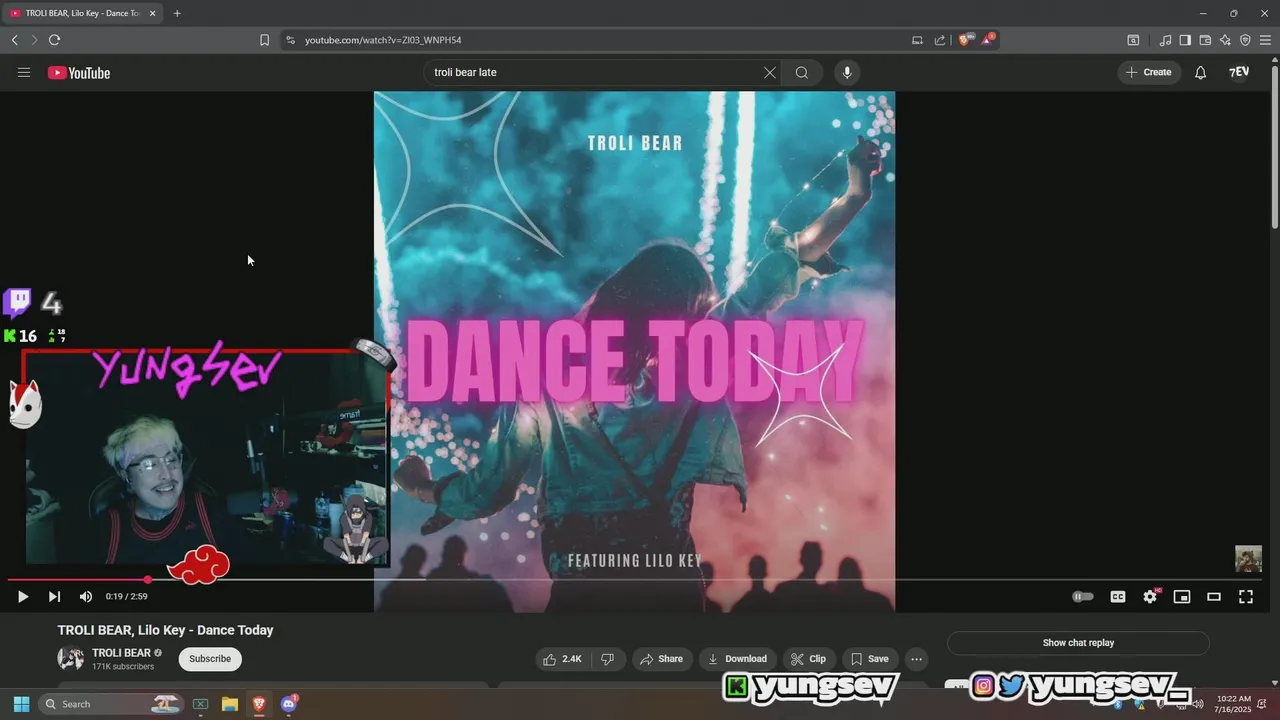The image size is (1280, 720).
Task: Open media control music note
Action: (1166, 40)
